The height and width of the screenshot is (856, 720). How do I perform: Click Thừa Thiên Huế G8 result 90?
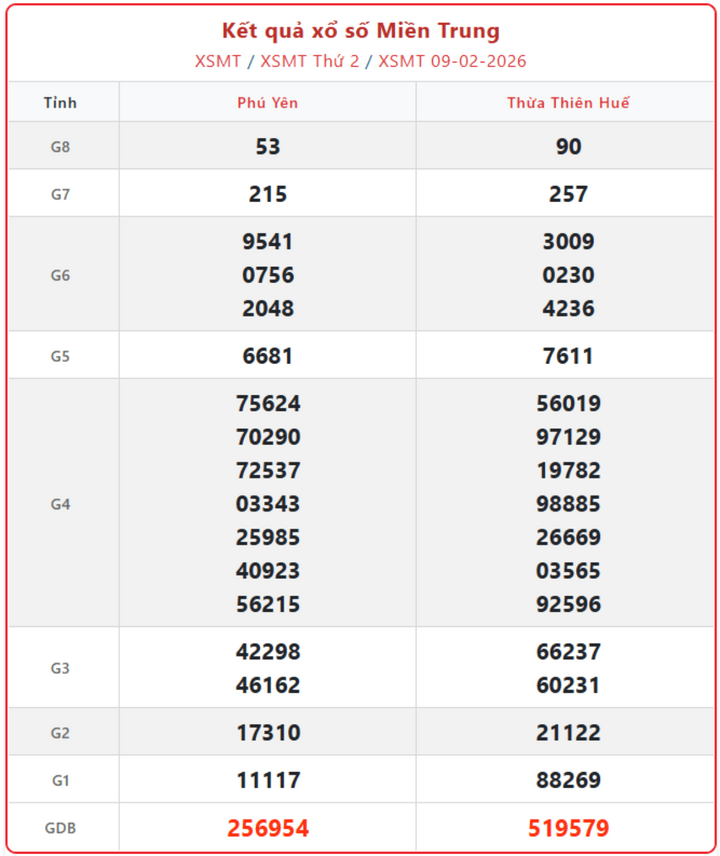[568, 147]
